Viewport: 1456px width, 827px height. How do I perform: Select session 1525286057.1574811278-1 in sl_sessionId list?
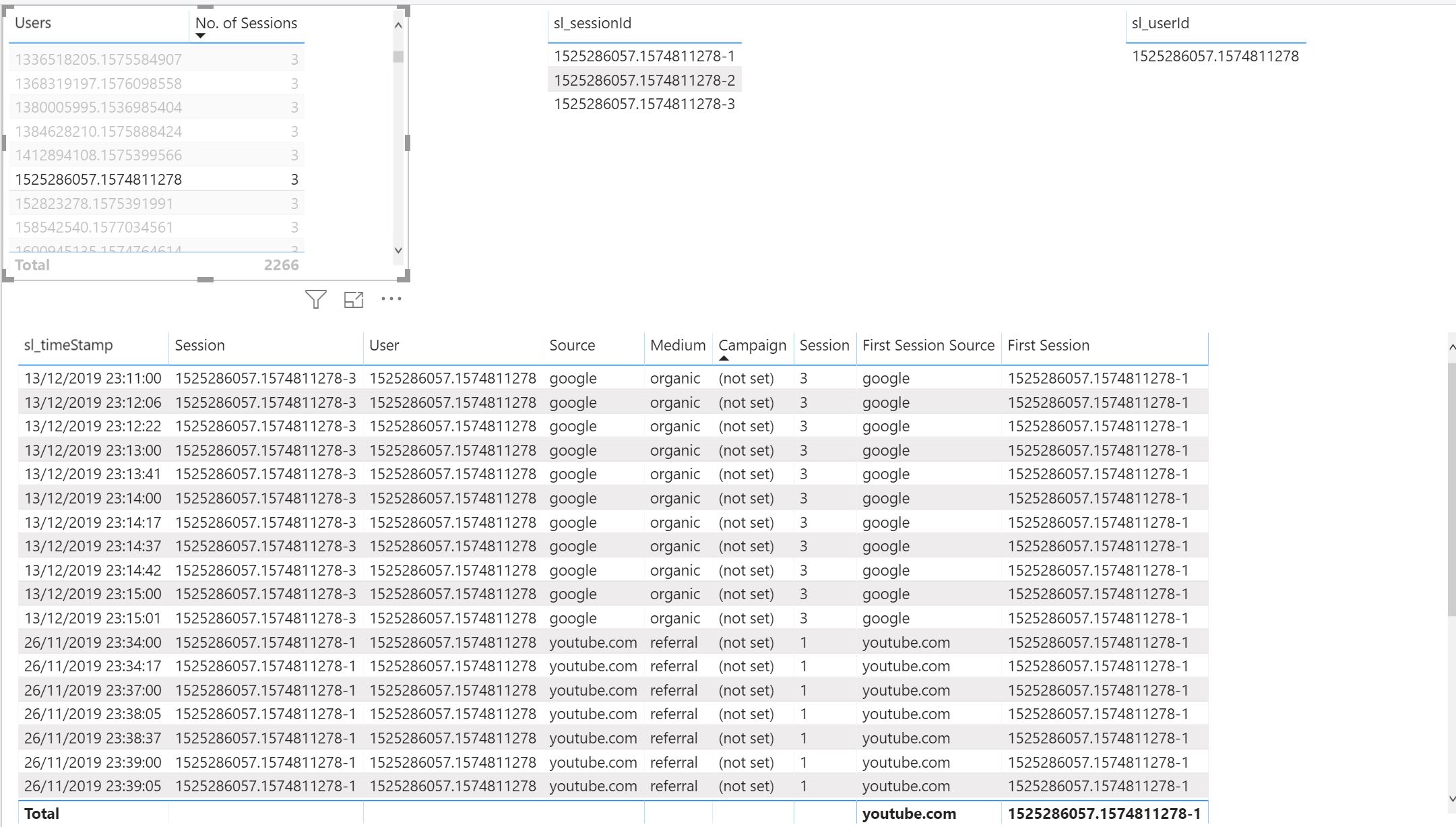tap(644, 56)
